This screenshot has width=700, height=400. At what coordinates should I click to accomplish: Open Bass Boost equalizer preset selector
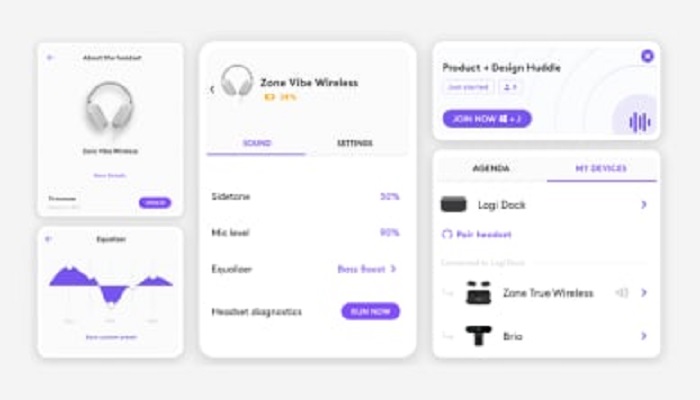tap(367, 269)
